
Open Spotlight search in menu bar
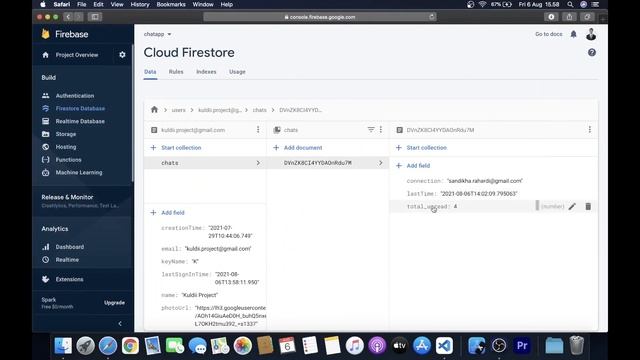pyautogui.click(x=570, y=4)
